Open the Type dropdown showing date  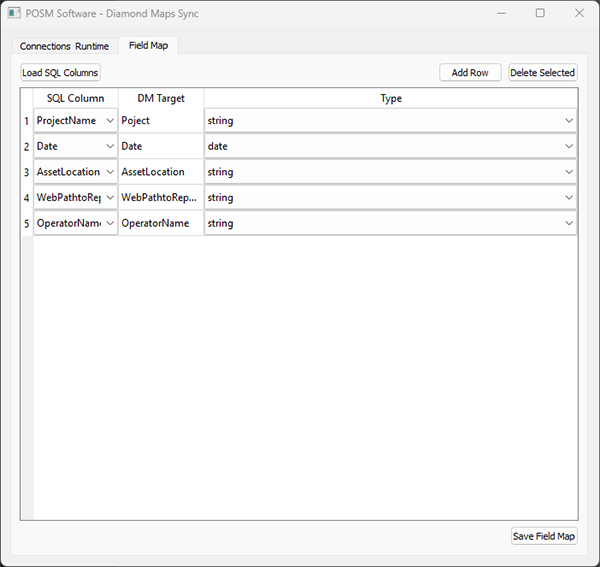click(390, 147)
